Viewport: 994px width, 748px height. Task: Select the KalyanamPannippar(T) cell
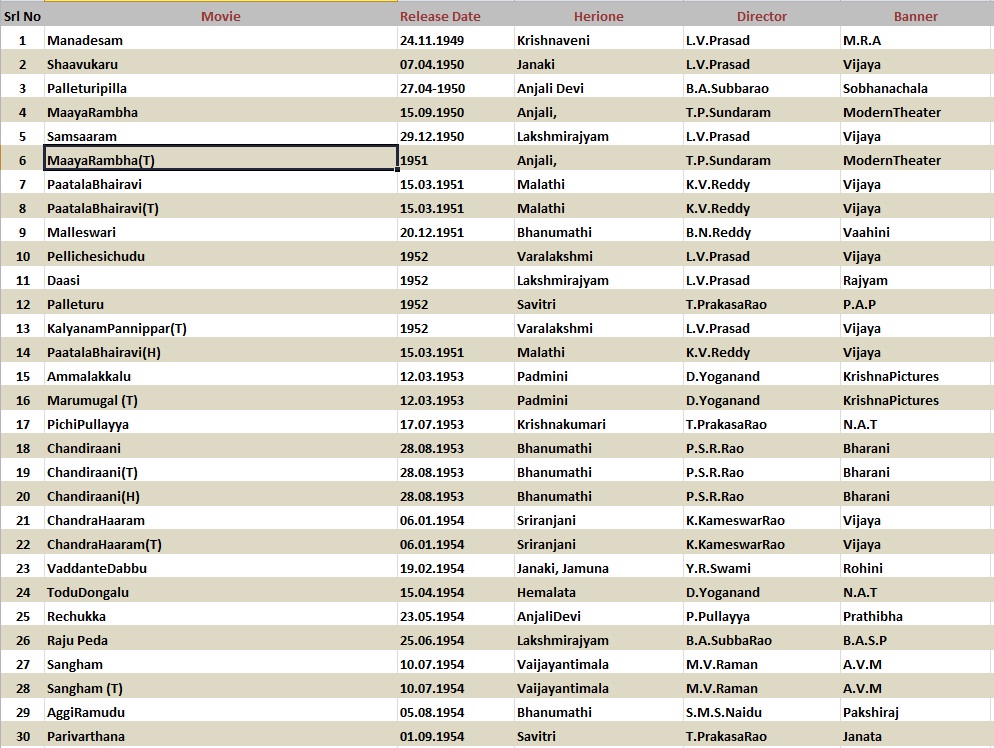tap(221, 328)
